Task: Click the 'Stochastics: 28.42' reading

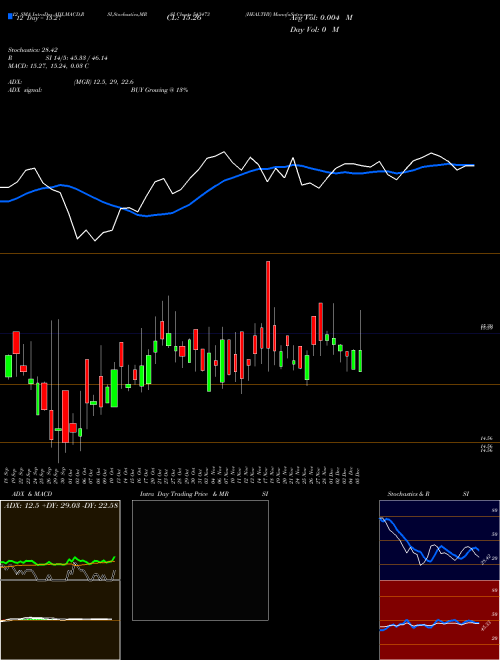Action: pos(32,50)
